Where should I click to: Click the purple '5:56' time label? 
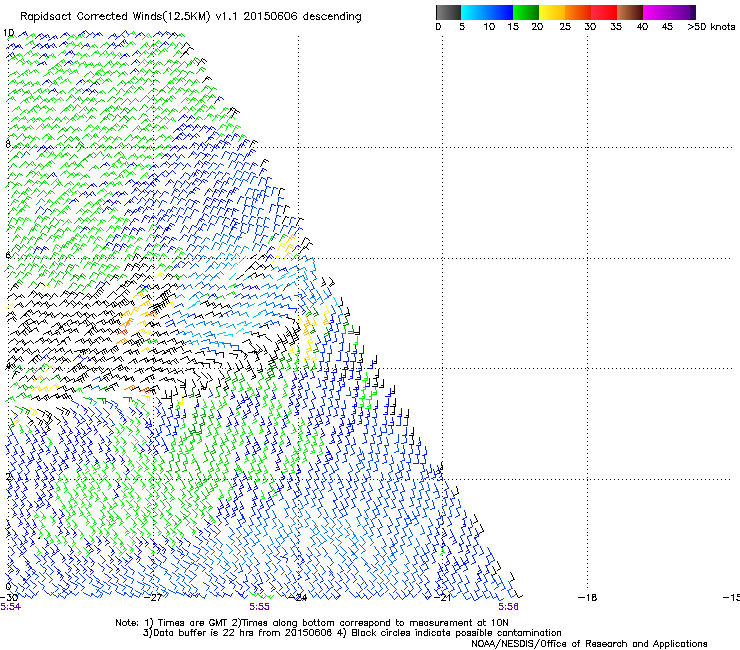(508, 607)
